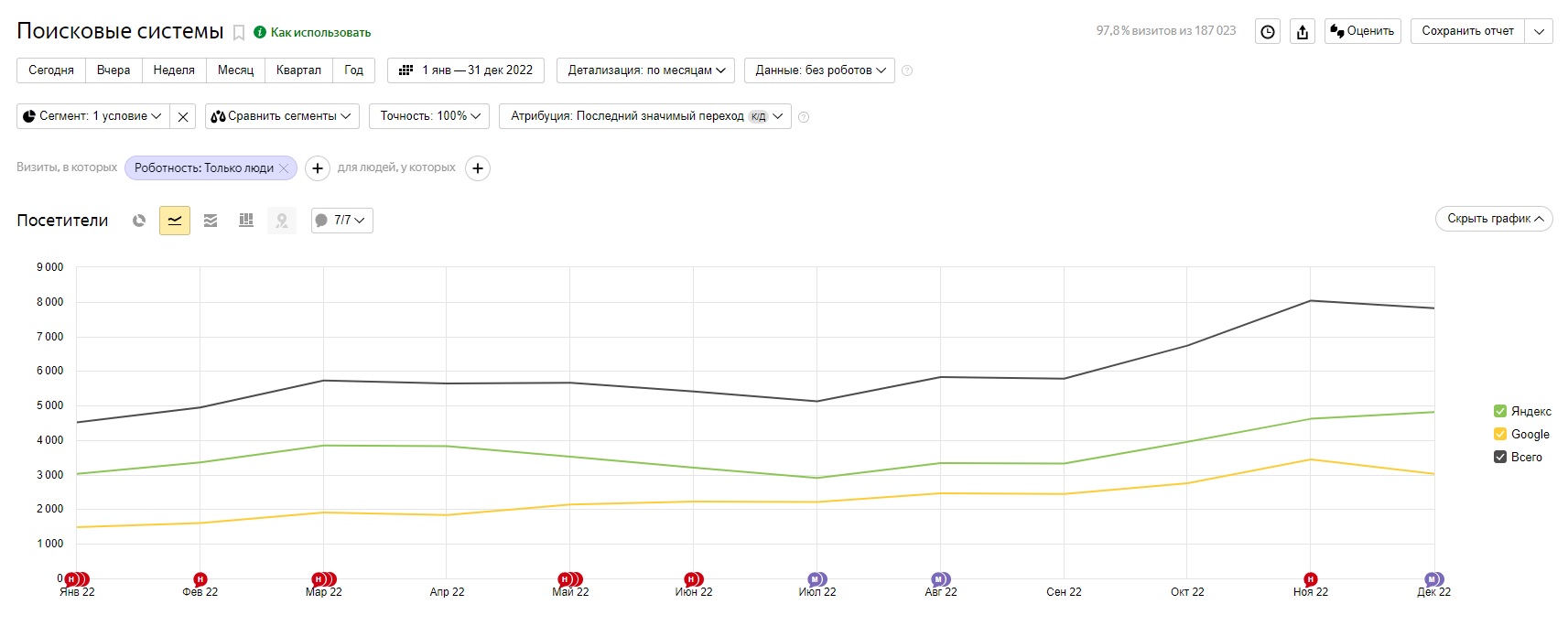This screenshot has width=1568, height=626.
Task: Open the 7/7 chart annotations dropdown
Action: coord(342,221)
